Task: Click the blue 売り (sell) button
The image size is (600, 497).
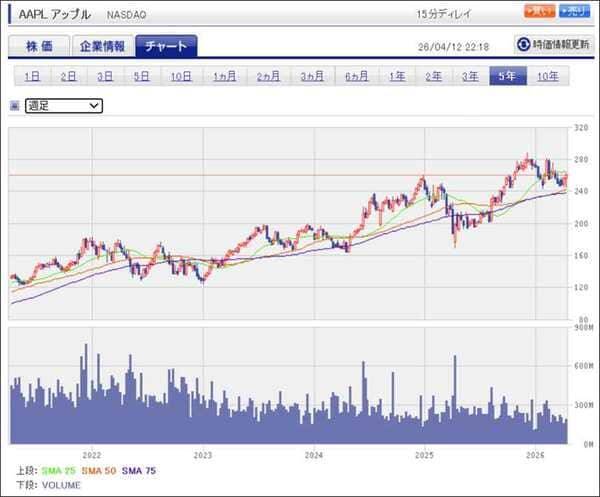Action: (x=573, y=12)
